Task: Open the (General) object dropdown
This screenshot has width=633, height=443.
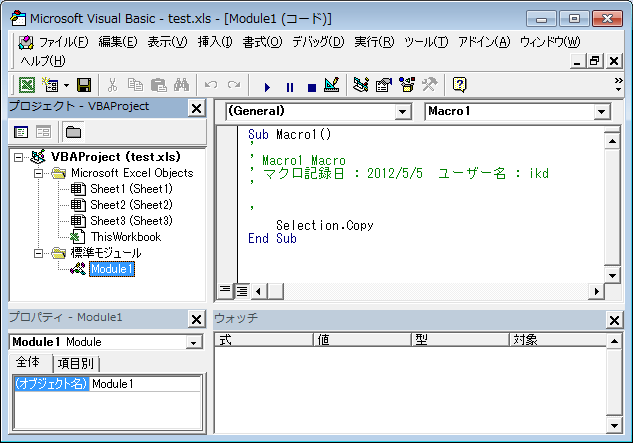Action: click(402, 112)
